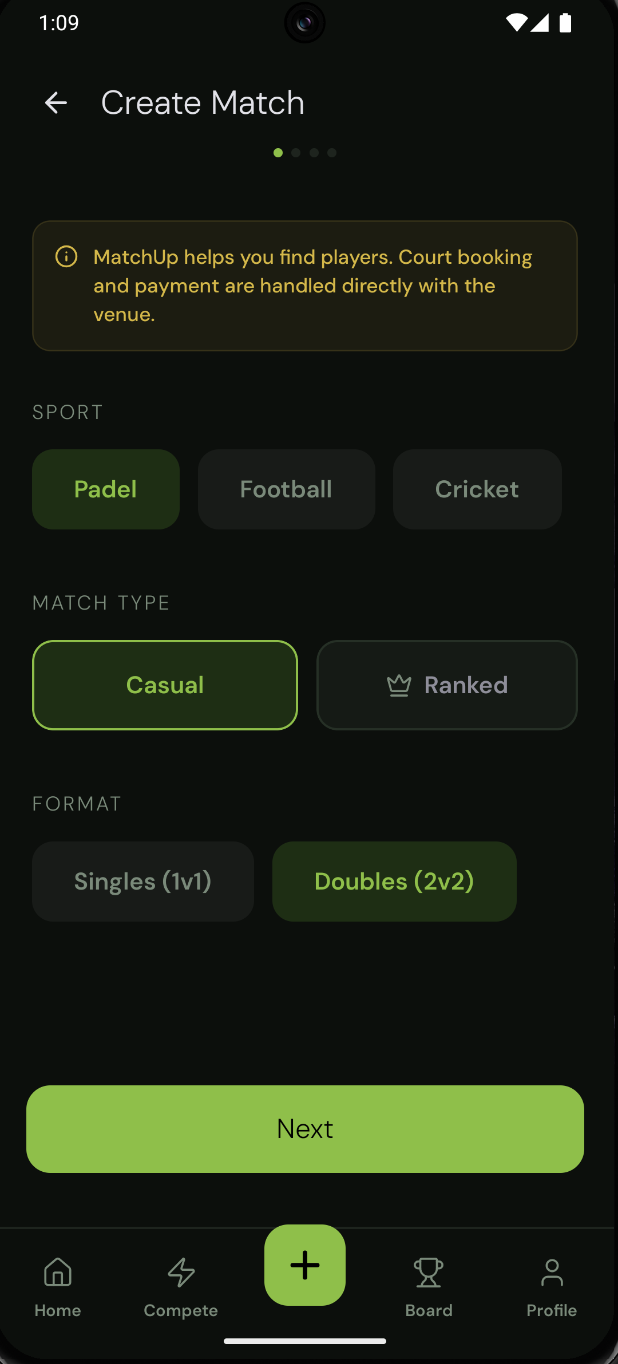Switch match type to Ranked

tap(447, 685)
